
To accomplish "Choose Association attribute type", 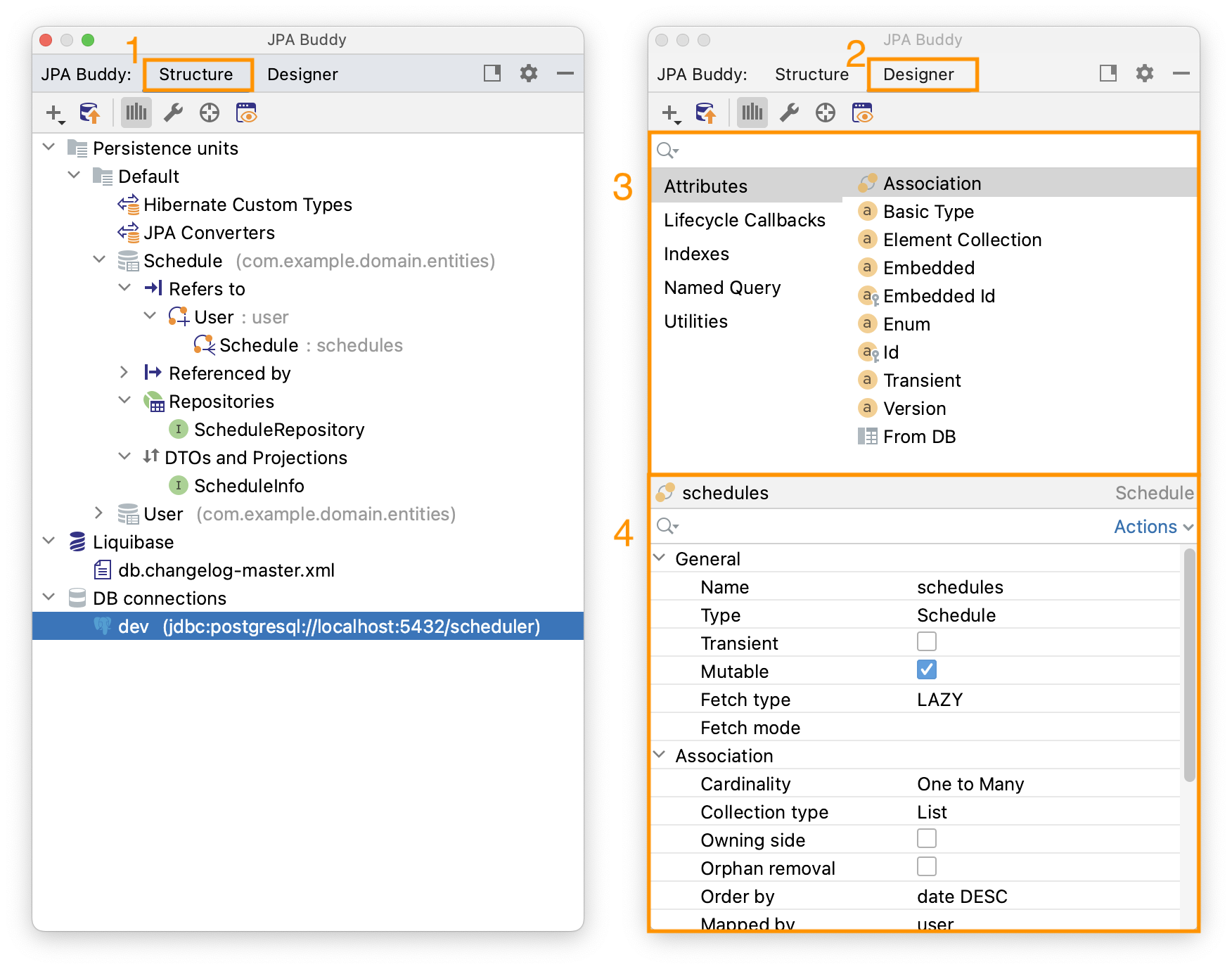I will [1020, 184].
